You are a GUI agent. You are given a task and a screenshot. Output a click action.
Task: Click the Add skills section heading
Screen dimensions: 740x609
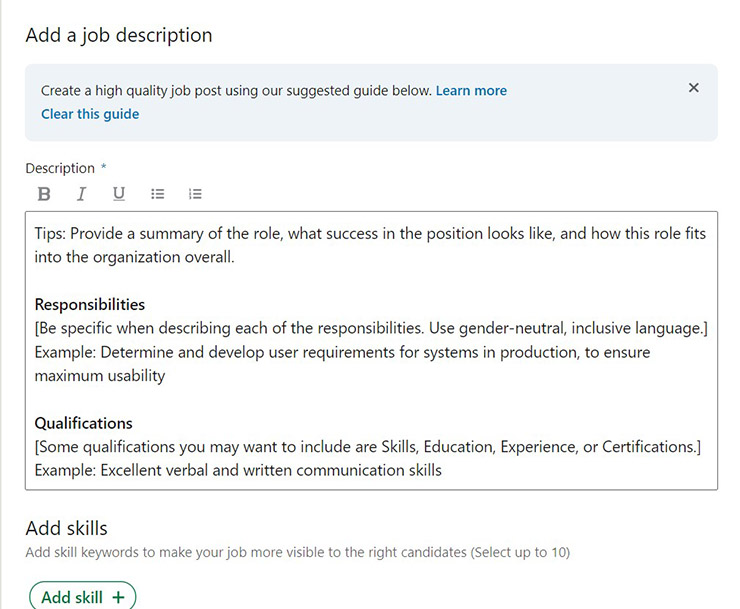[x=67, y=528]
